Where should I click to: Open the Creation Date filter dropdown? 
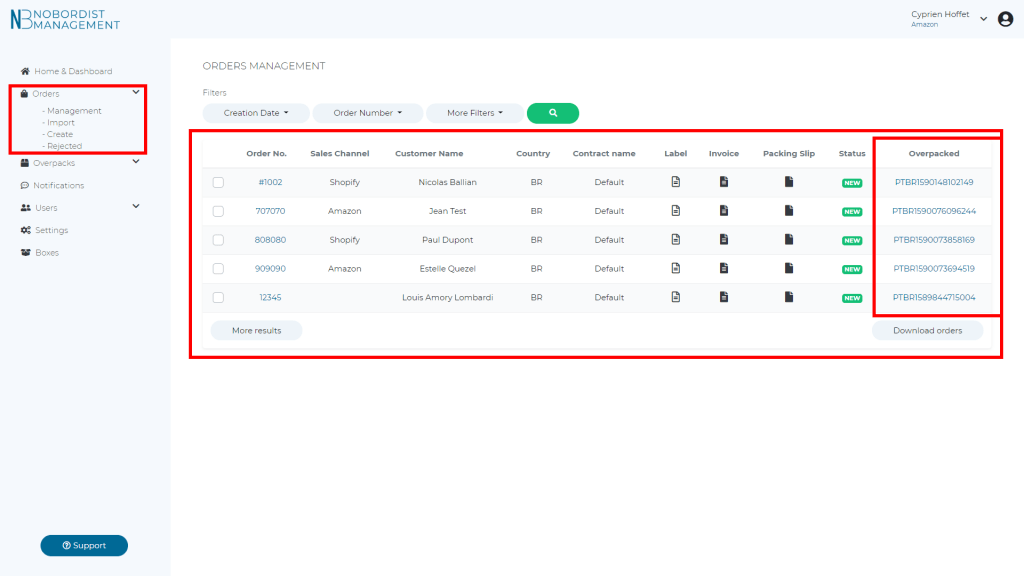pyautogui.click(x=256, y=113)
